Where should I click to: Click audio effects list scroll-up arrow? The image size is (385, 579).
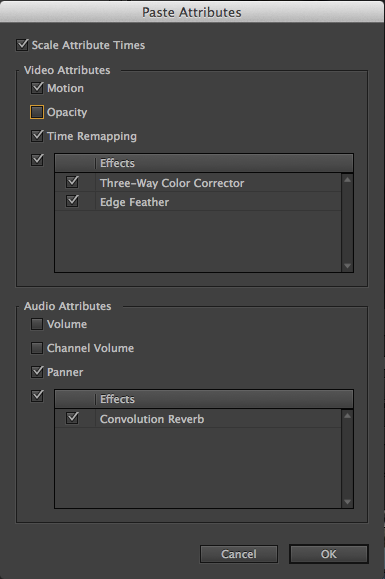click(347, 415)
